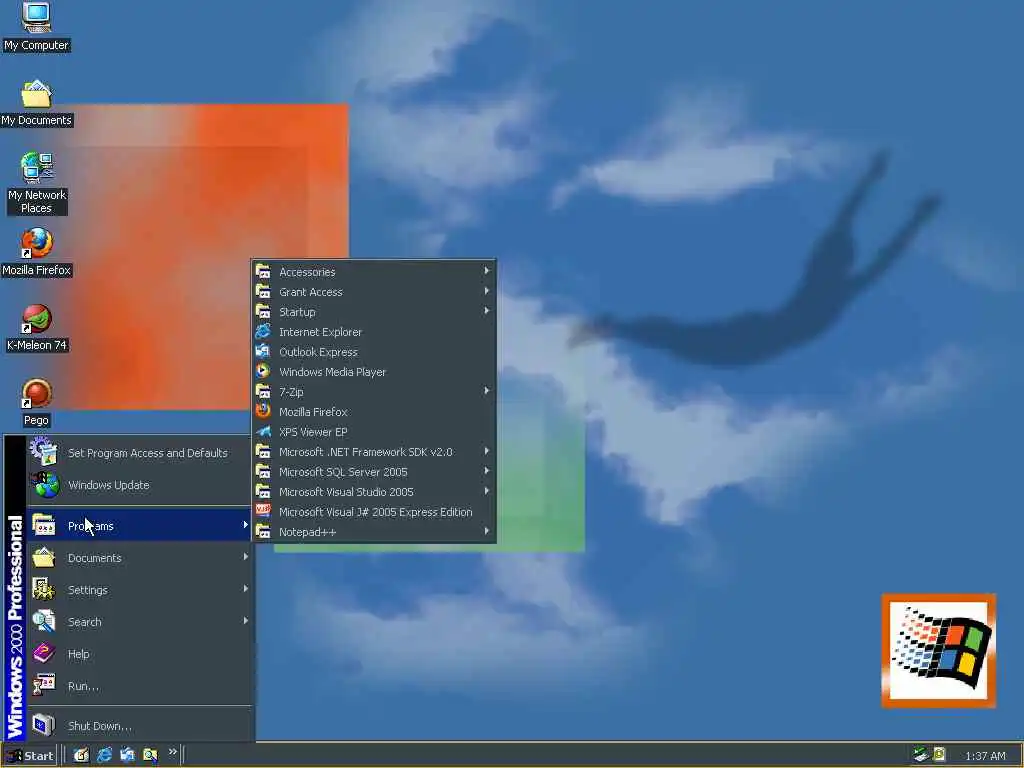Click the yellow system tray icon beside clock
The image size is (1024, 768).
939,754
